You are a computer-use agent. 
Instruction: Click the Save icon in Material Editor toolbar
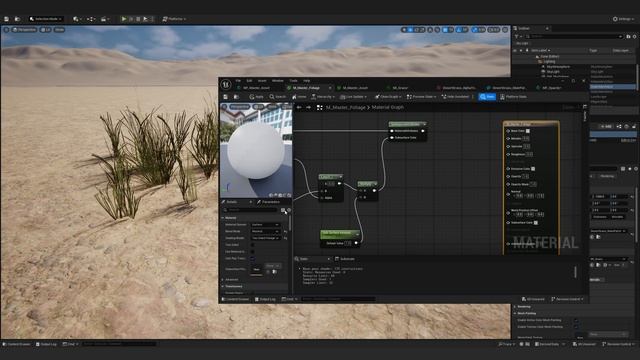tap(225, 97)
